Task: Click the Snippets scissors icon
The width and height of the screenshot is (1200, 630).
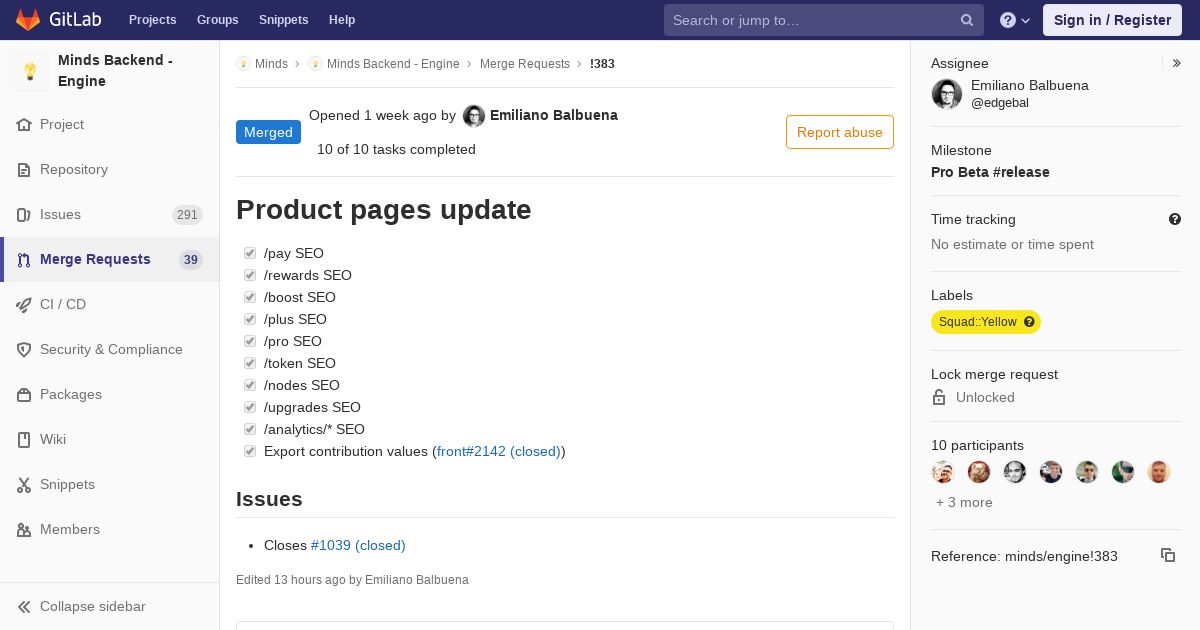Action: (24, 485)
